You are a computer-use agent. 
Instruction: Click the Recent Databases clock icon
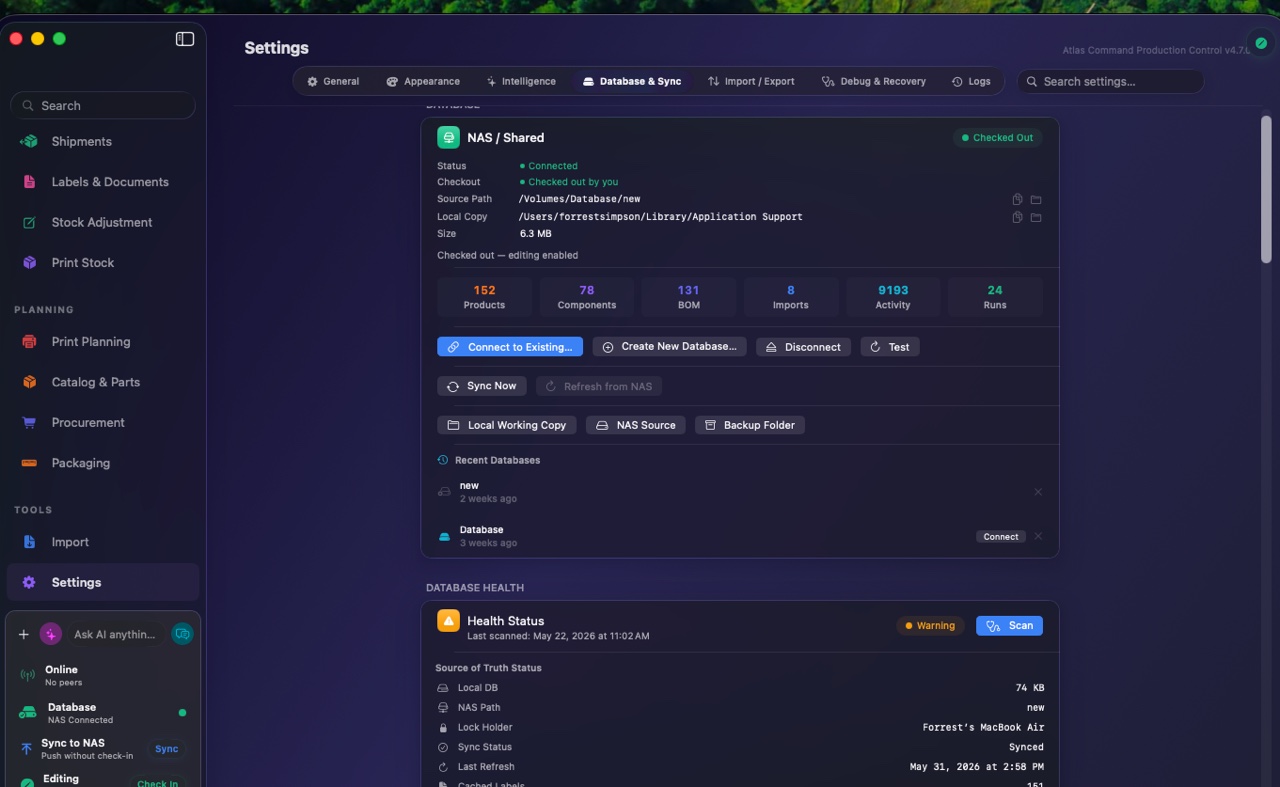click(443, 460)
